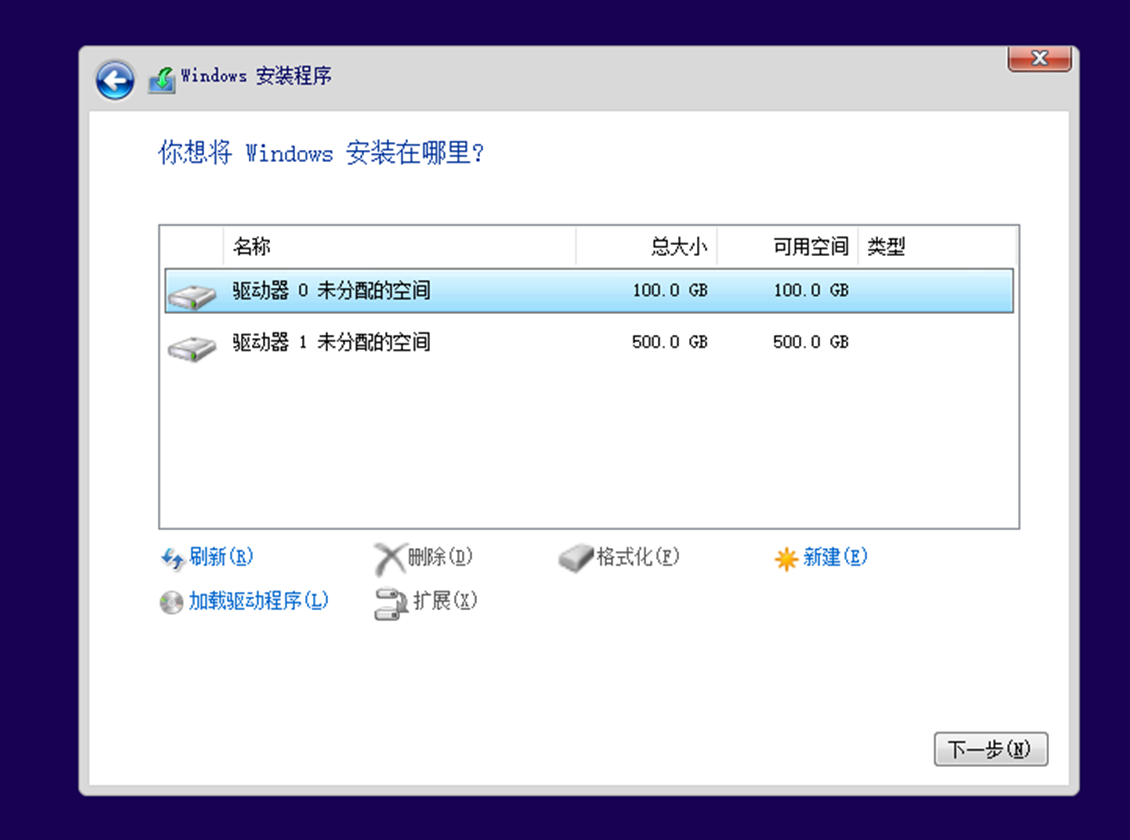The image size is (1130, 840).
Task: Click the format eraser icon
Action: 575,558
